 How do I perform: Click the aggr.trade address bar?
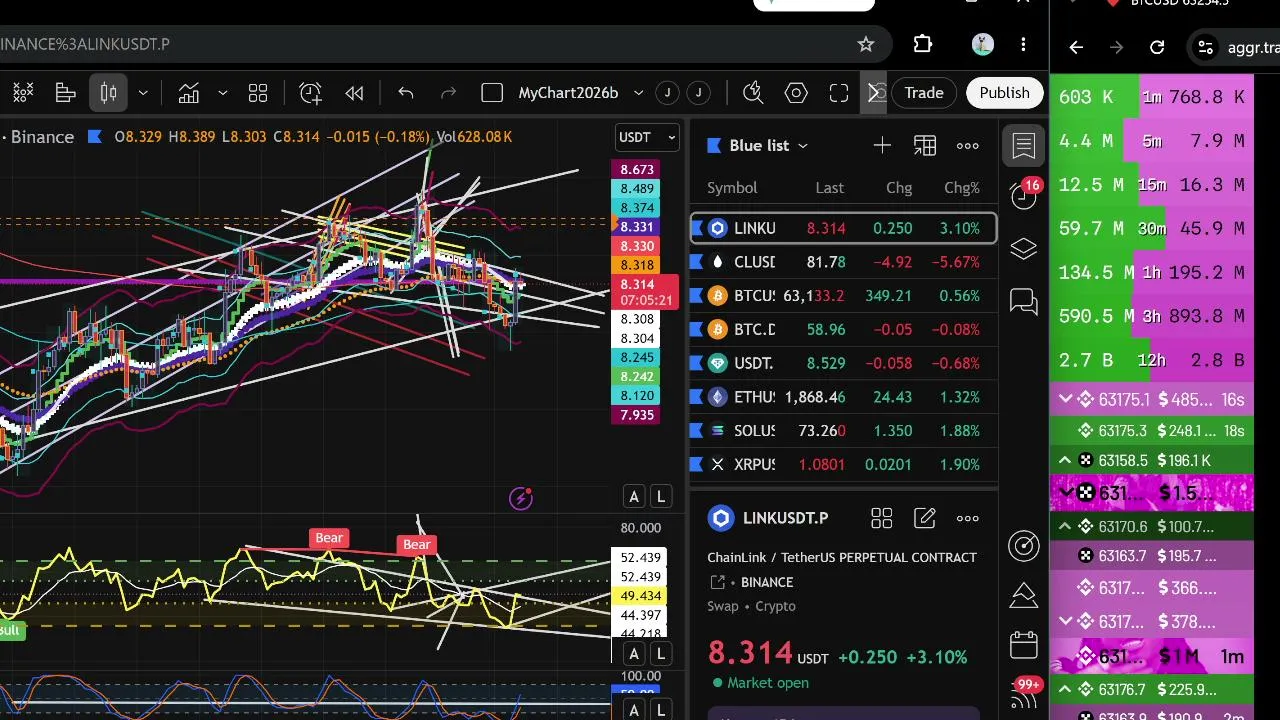[x=1235, y=47]
